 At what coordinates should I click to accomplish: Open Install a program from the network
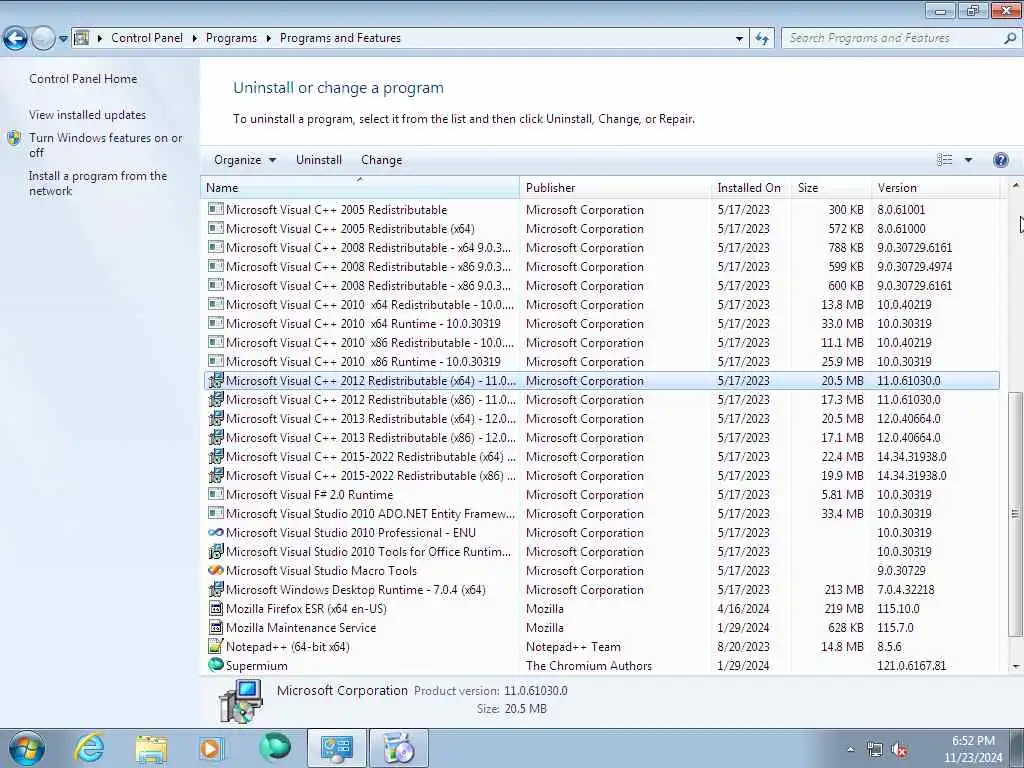pos(98,183)
